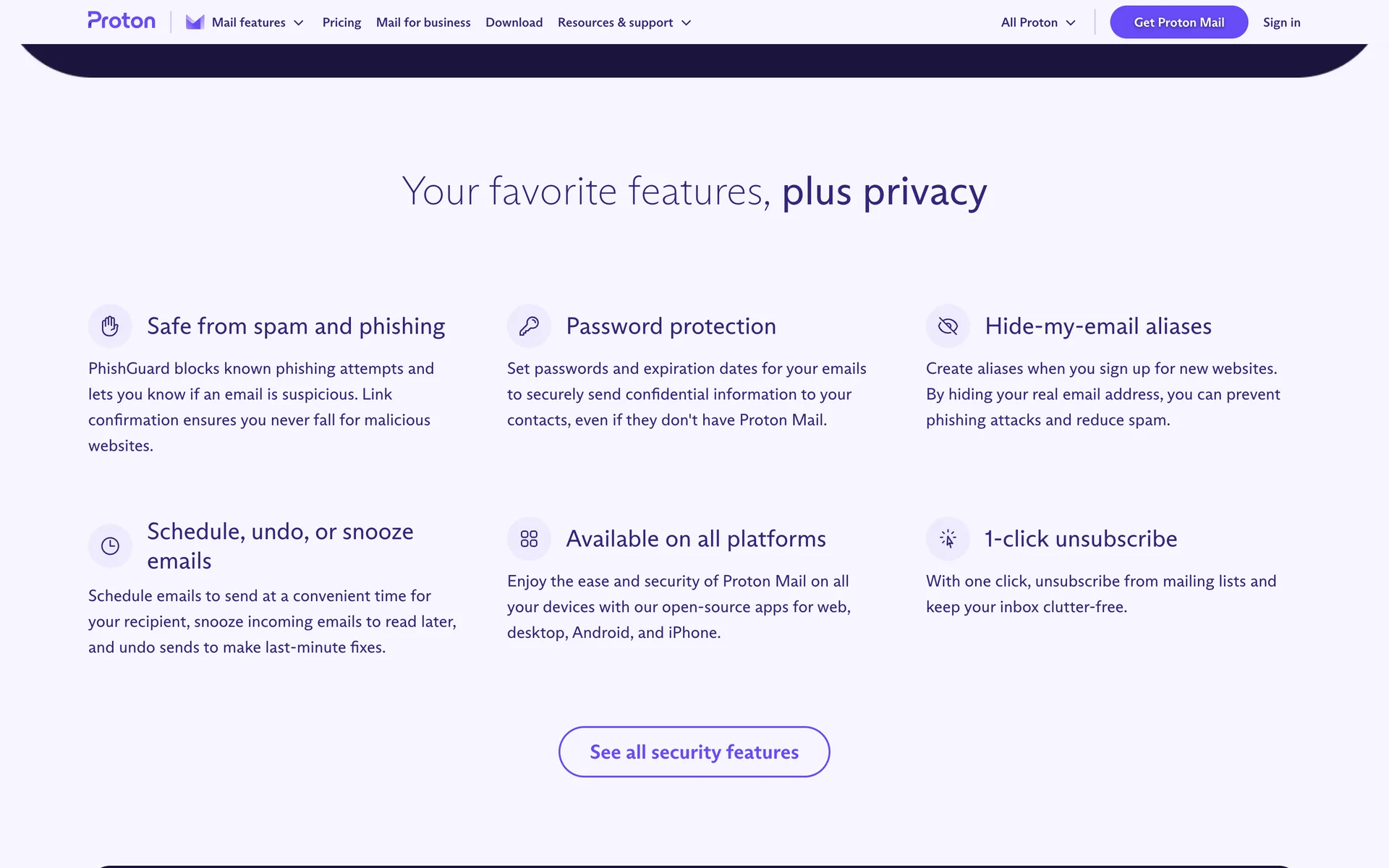1389x868 pixels.
Task: Expand the Mail features dropdown
Action: pos(258,22)
